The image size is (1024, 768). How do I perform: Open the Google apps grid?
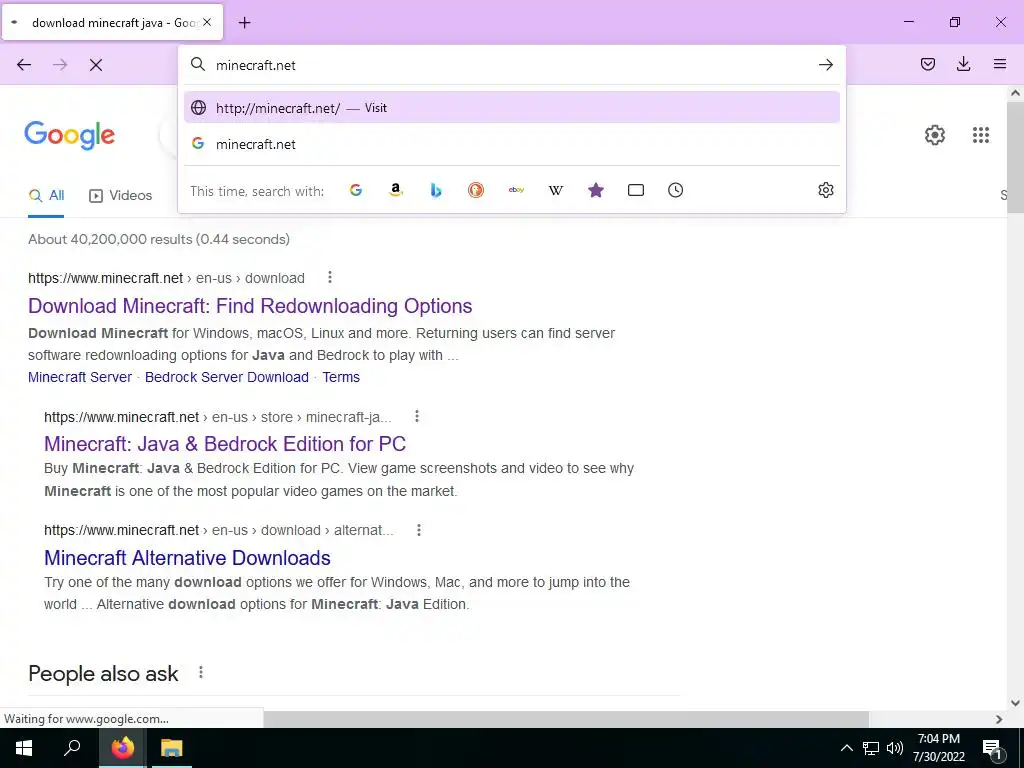[980, 135]
